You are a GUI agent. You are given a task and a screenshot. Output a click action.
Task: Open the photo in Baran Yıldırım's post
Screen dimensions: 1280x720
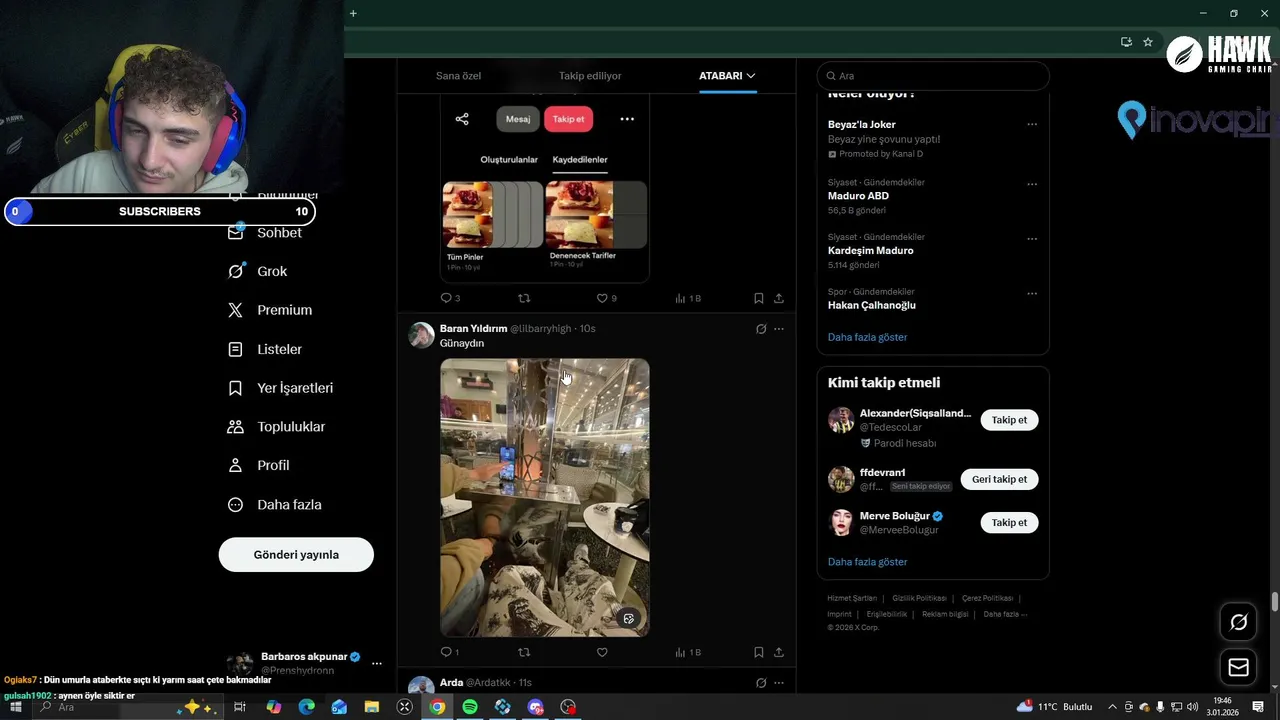pyautogui.click(x=545, y=497)
